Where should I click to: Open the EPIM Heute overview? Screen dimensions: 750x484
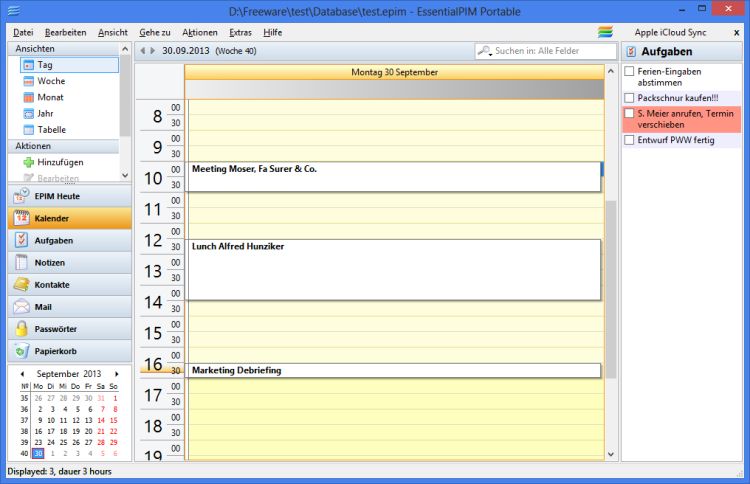click(x=66, y=197)
